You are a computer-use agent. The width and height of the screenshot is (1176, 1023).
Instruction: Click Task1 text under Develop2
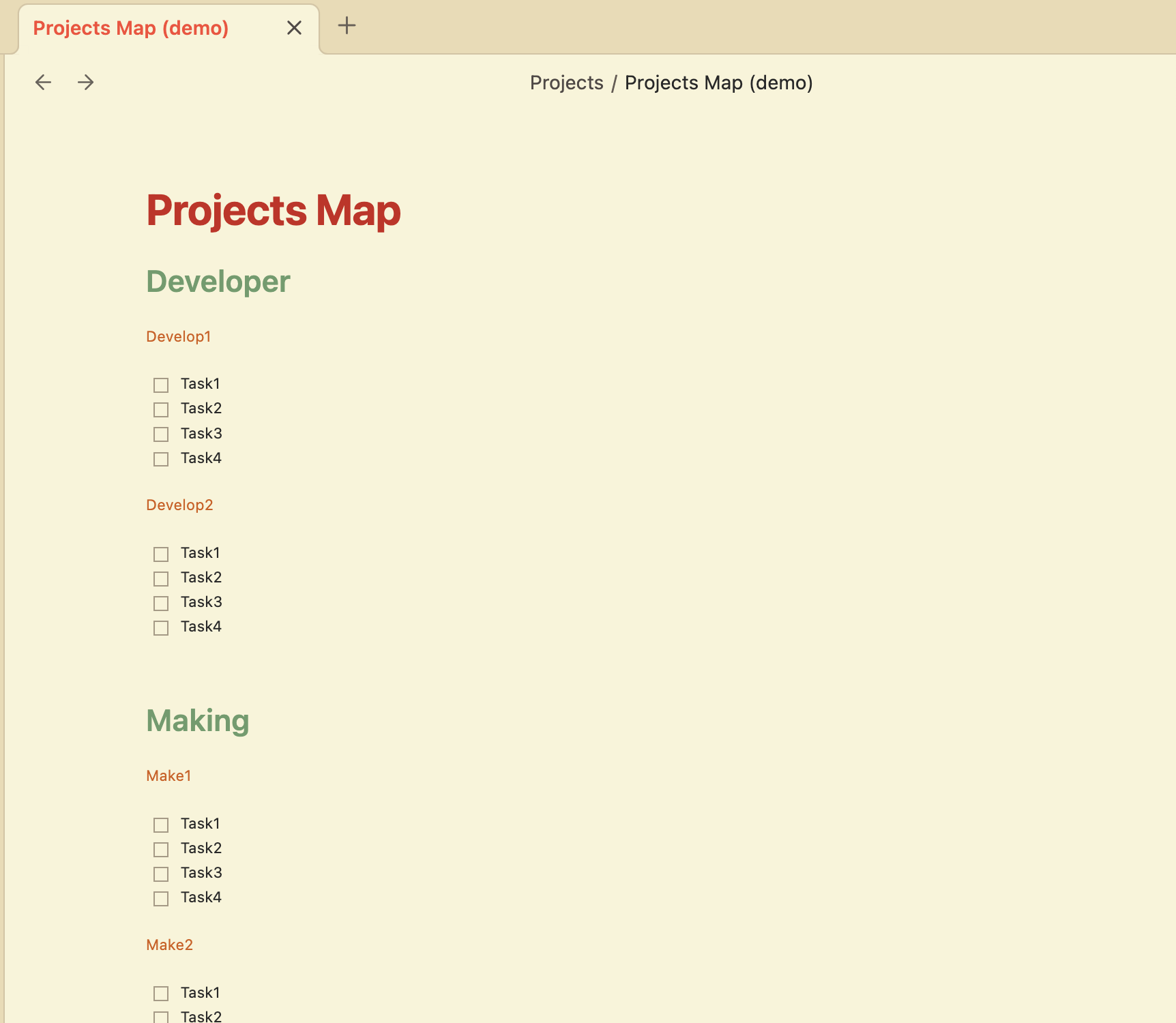[x=201, y=552]
